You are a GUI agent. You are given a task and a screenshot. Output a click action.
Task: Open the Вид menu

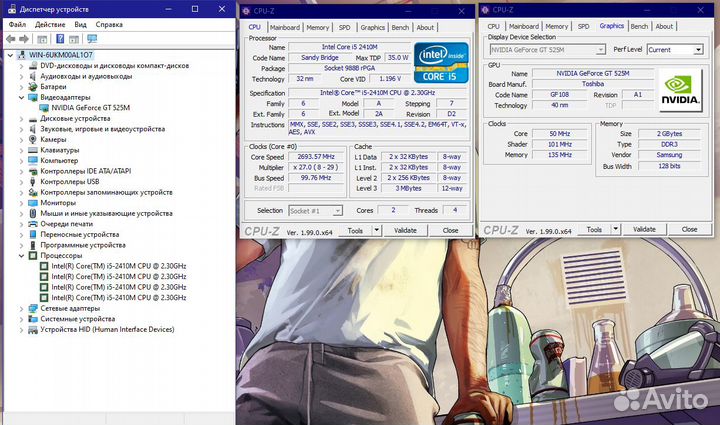pyautogui.click(x=80, y=24)
